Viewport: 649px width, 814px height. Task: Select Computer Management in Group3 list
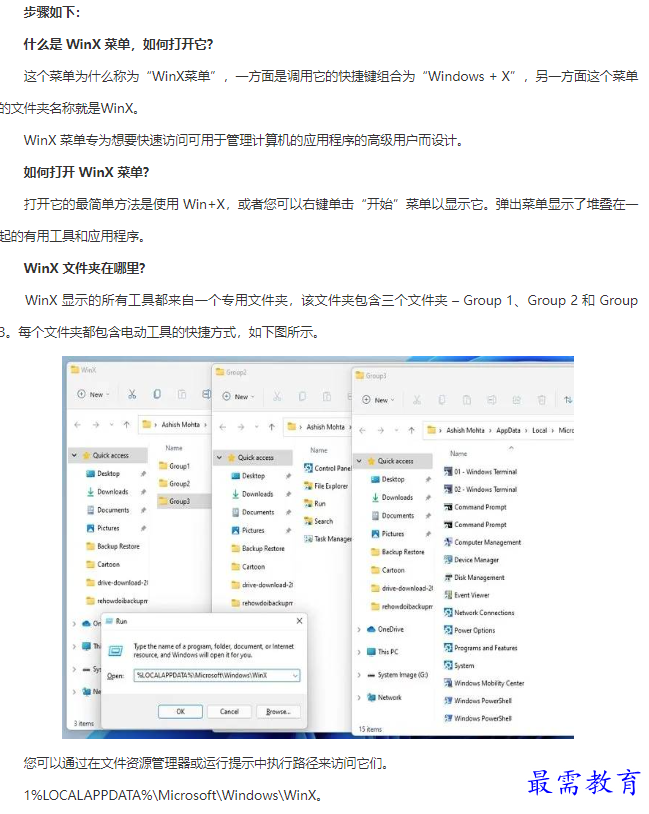pos(482,542)
